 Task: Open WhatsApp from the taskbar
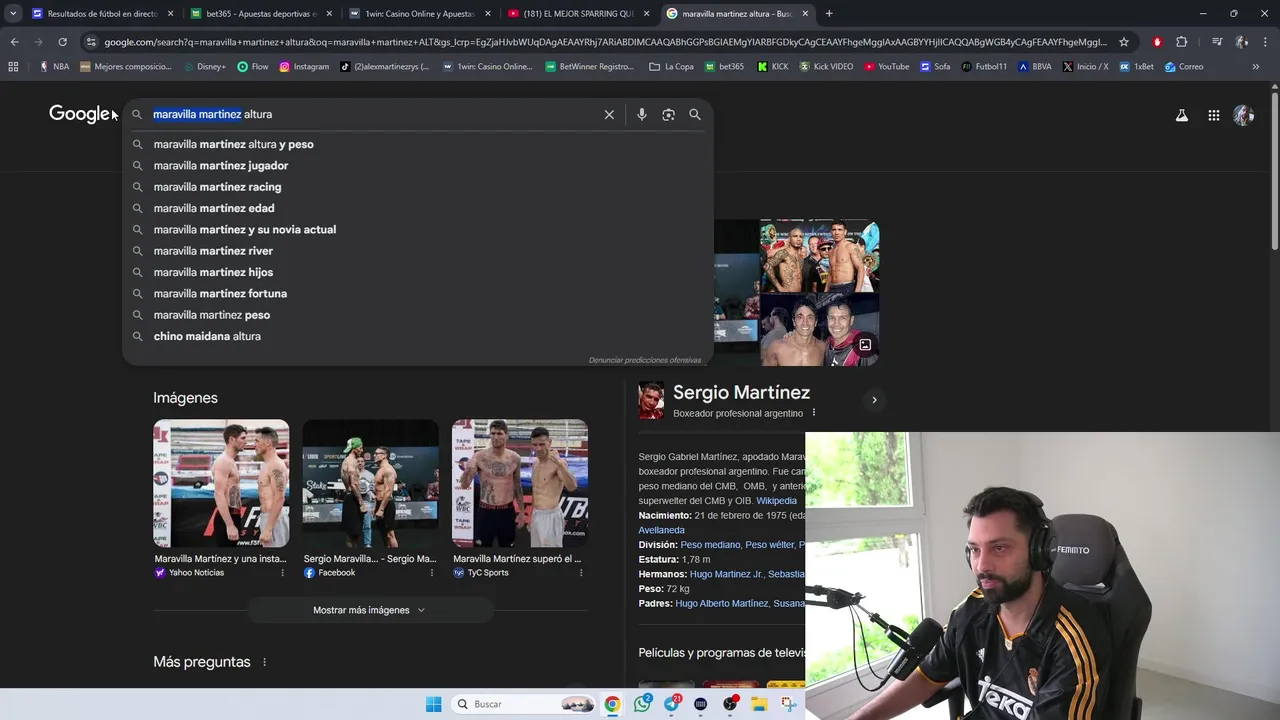click(x=642, y=704)
